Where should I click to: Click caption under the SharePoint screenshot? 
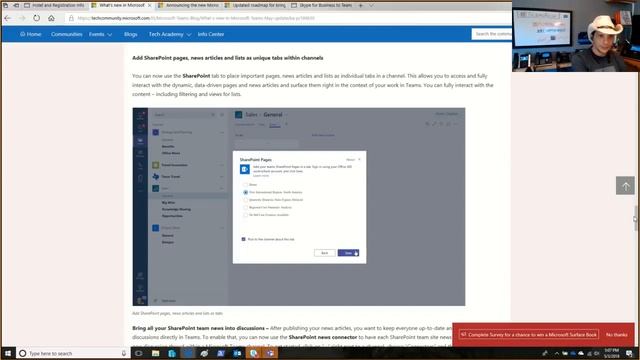(x=178, y=313)
